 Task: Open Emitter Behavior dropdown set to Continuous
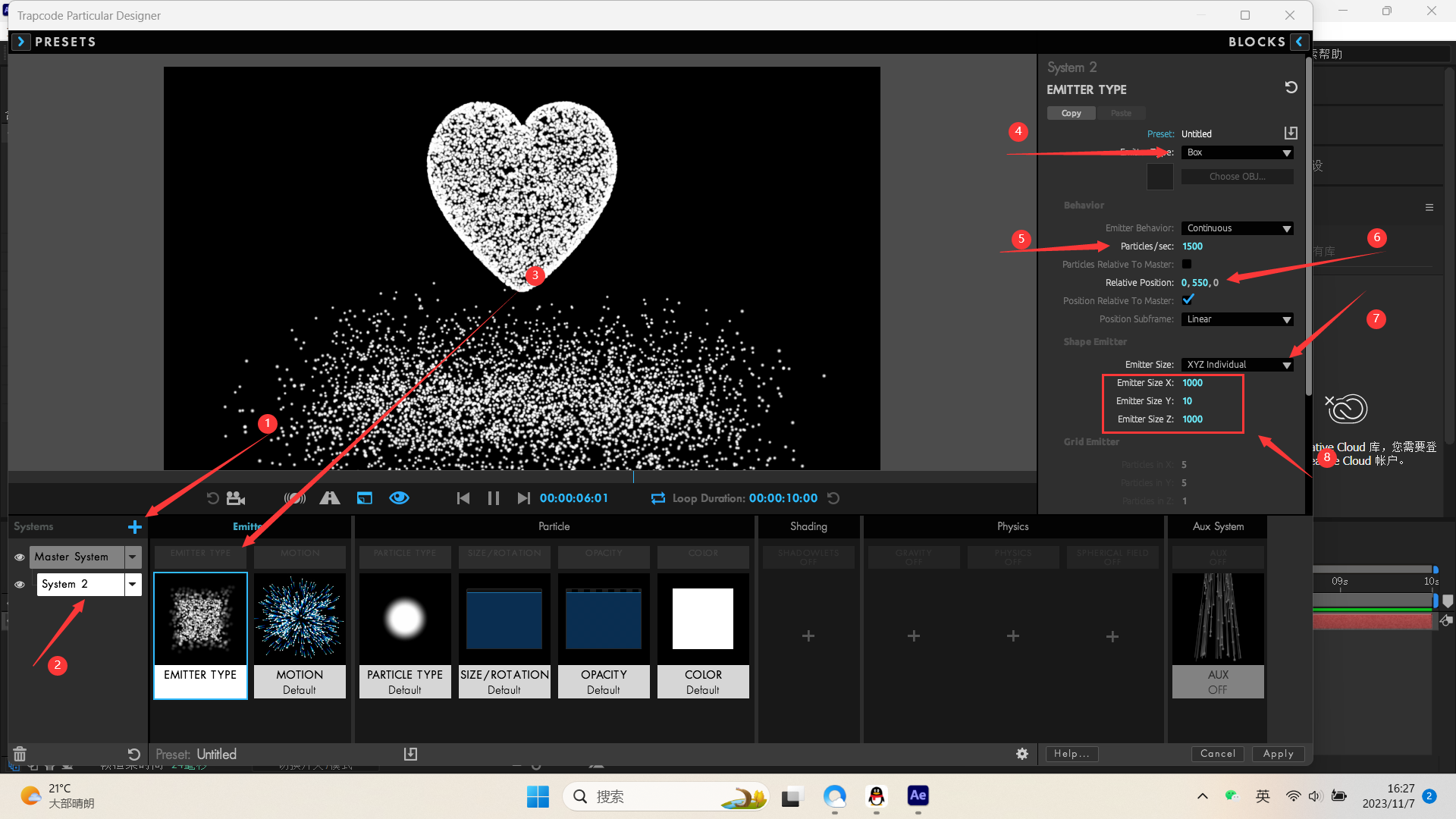coord(1238,228)
